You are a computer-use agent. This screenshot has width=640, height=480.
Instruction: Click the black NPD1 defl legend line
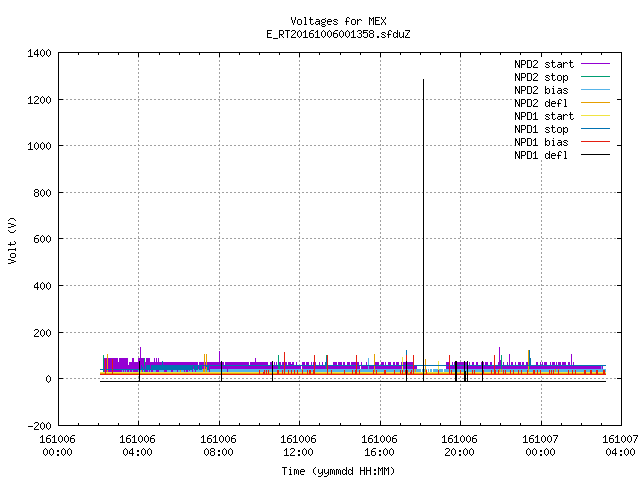pyautogui.click(x=596, y=155)
